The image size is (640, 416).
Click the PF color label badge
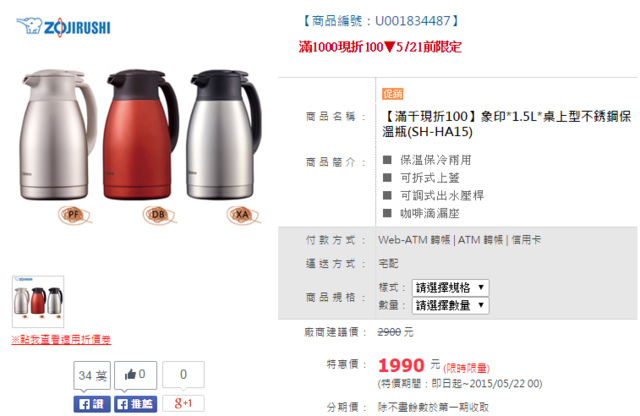pos(73,215)
